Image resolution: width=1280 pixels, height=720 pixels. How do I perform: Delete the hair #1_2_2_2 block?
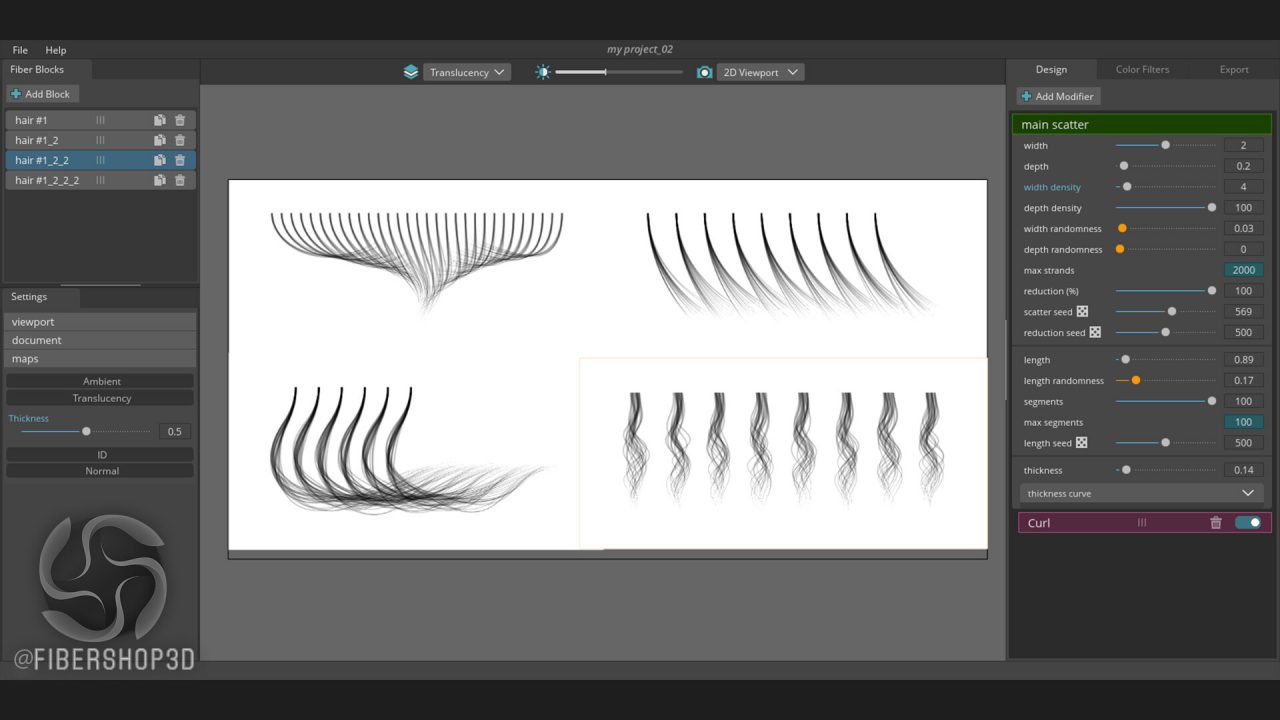(x=180, y=180)
